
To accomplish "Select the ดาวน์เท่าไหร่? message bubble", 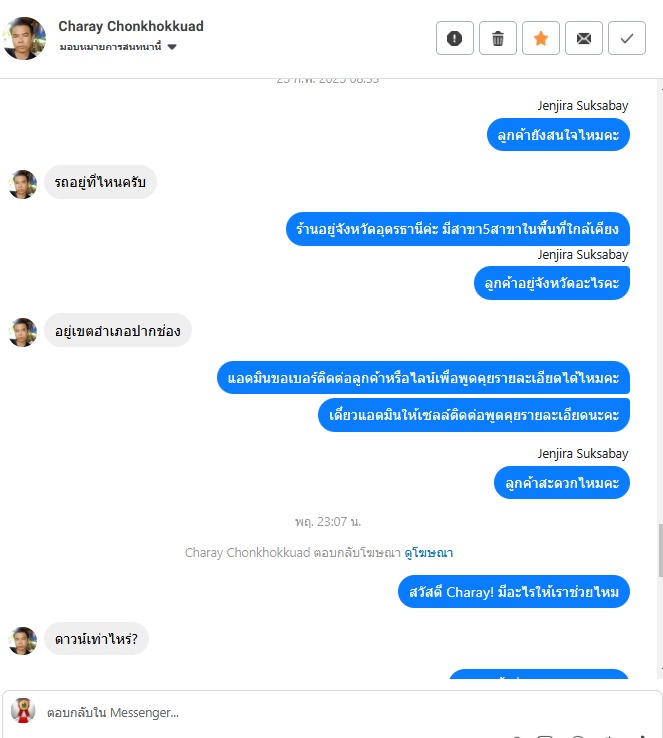I will coord(96,639).
